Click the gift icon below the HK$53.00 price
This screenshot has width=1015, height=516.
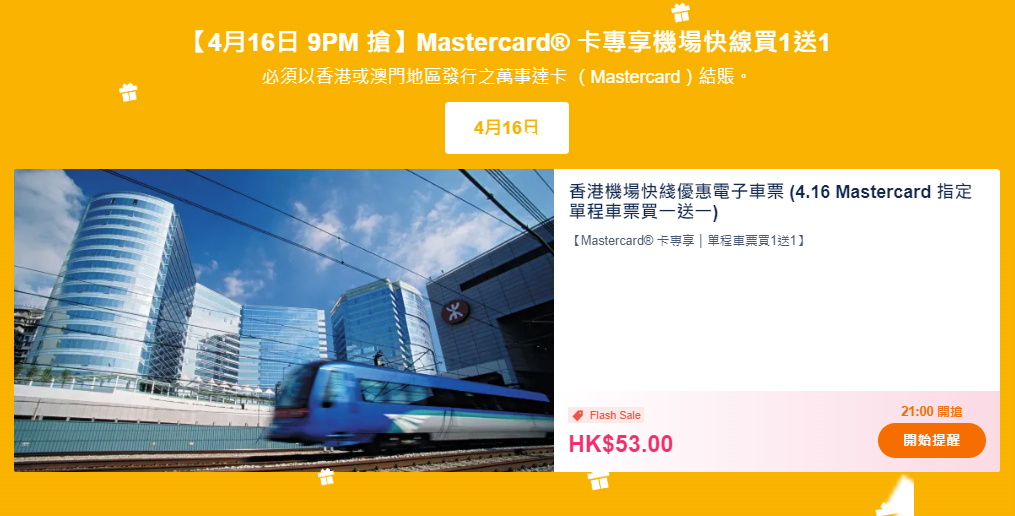(598, 480)
